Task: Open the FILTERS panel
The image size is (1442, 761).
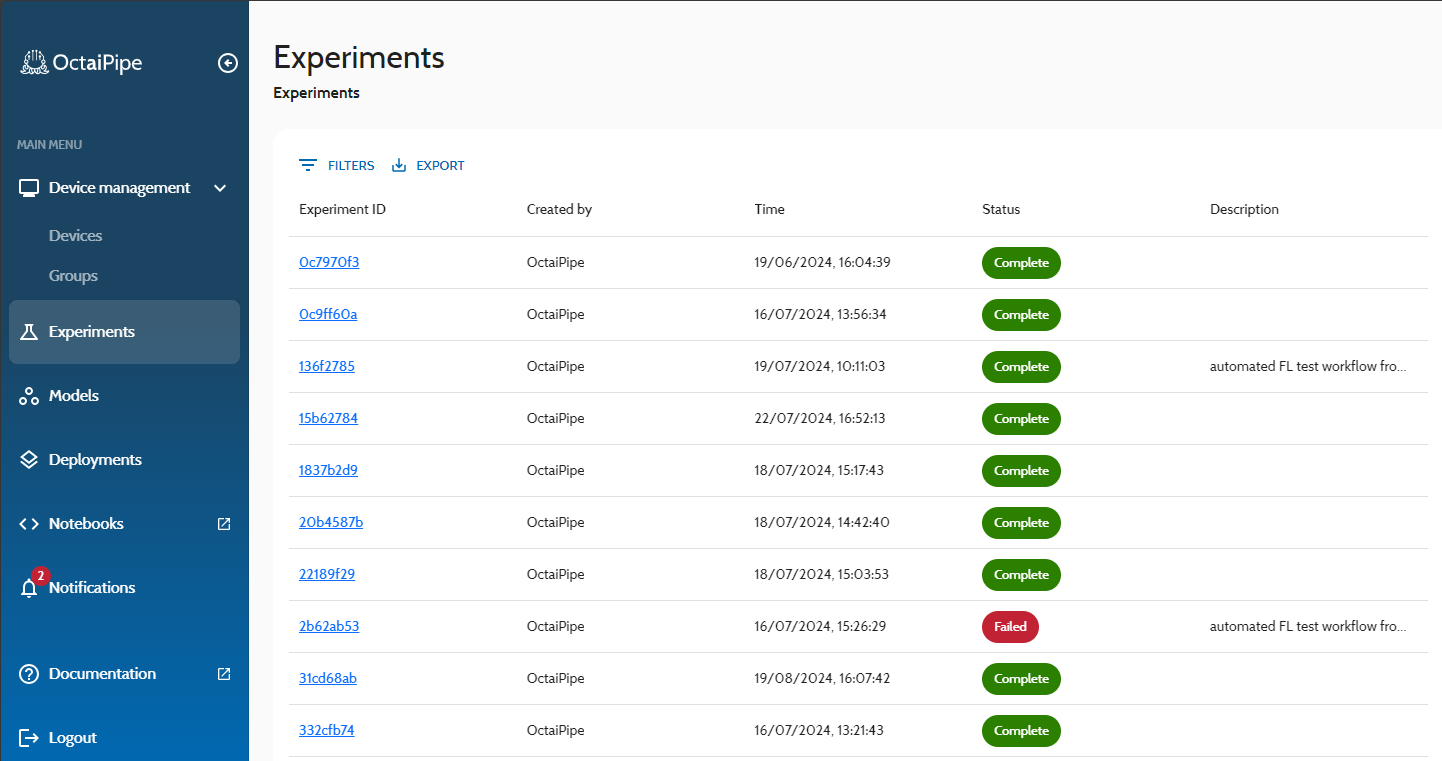Action: 337,166
